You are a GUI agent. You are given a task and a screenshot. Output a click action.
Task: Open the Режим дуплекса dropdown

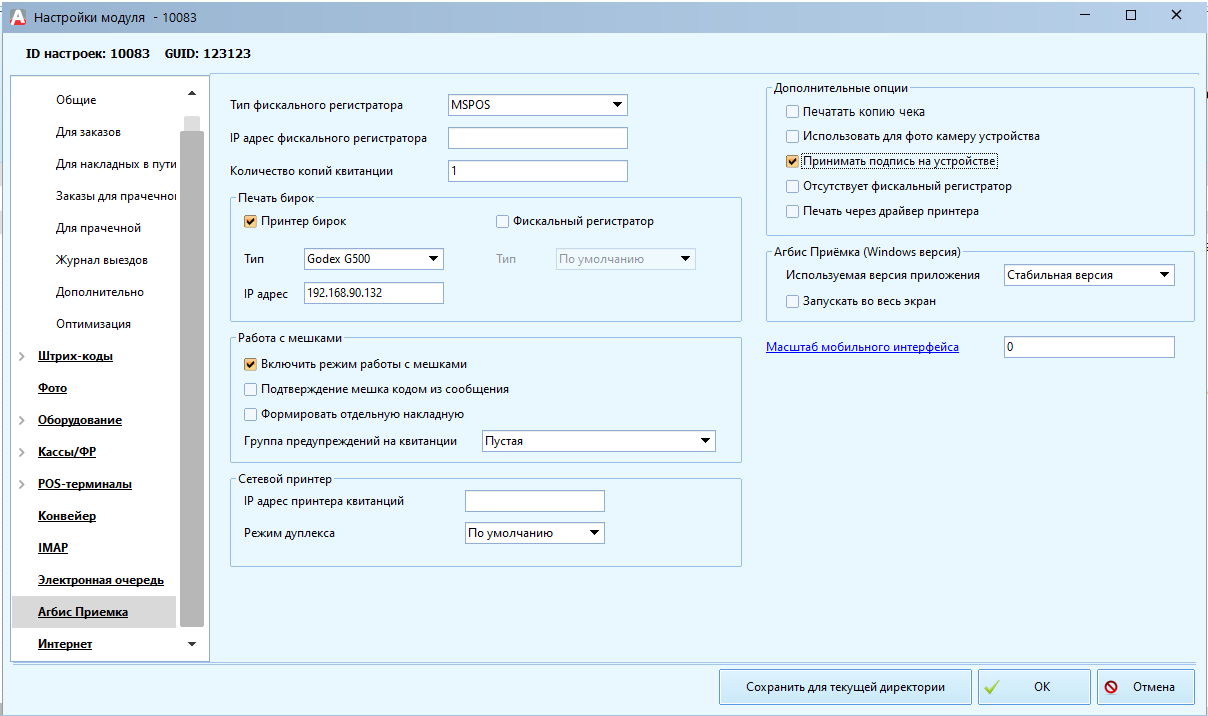535,533
